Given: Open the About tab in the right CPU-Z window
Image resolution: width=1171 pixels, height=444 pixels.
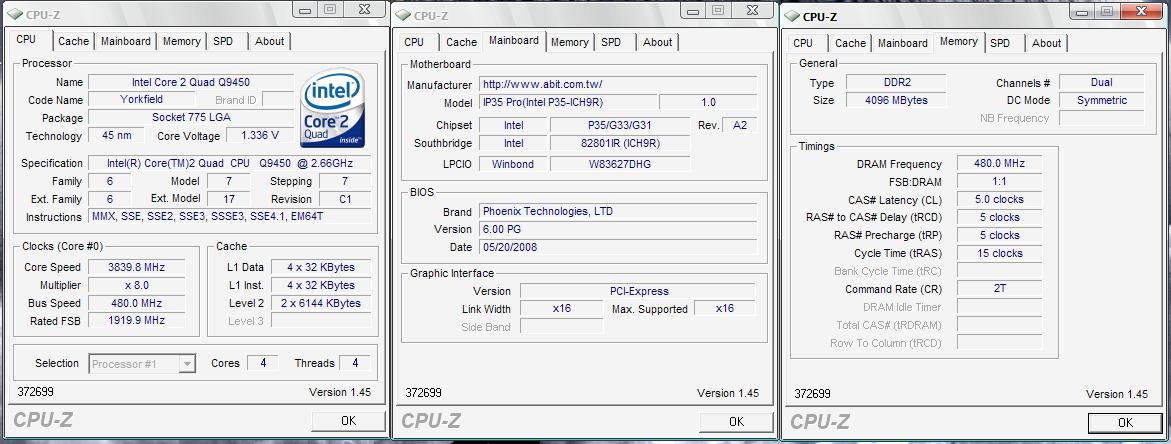Looking at the screenshot, I should point(1046,43).
